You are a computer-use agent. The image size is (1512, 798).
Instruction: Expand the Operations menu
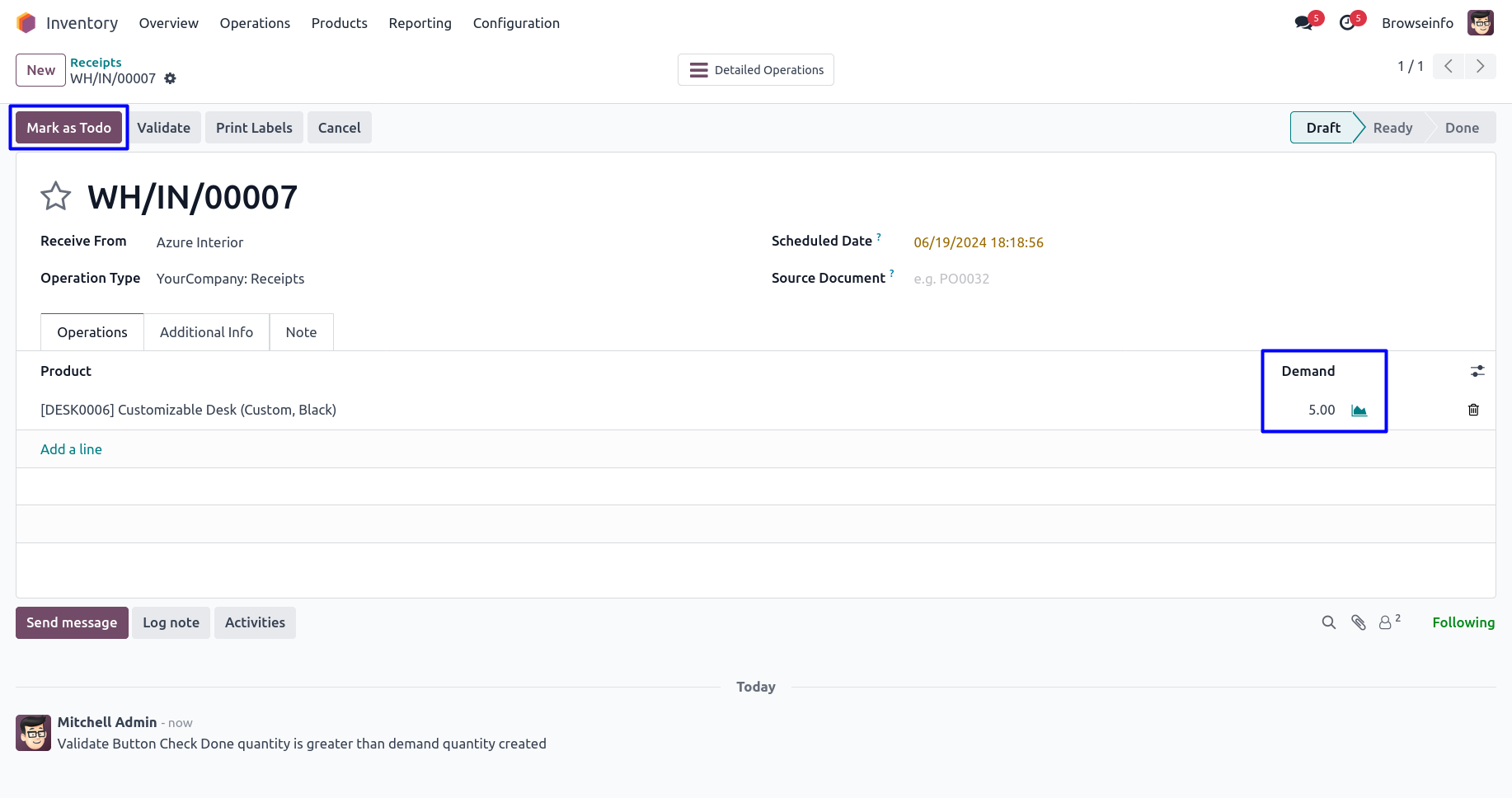click(x=255, y=23)
